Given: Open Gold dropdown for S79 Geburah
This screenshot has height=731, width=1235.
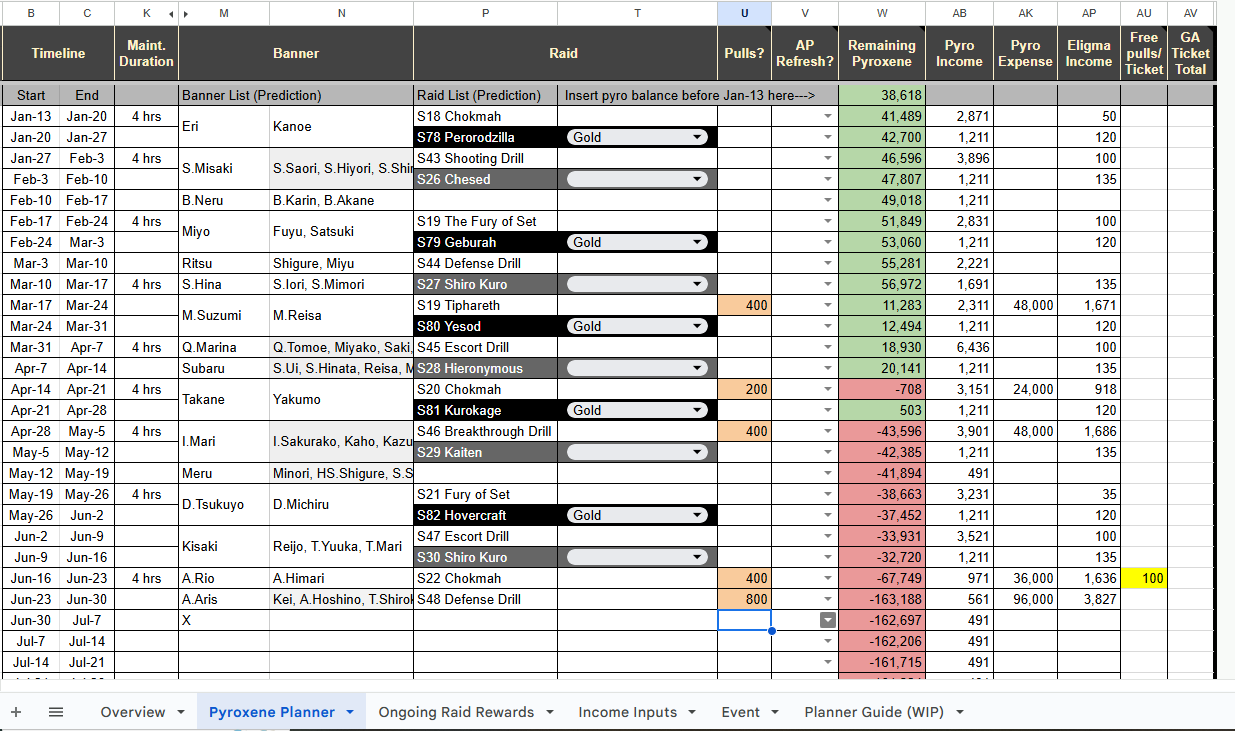Looking at the screenshot, I should click(x=637, y=242).
